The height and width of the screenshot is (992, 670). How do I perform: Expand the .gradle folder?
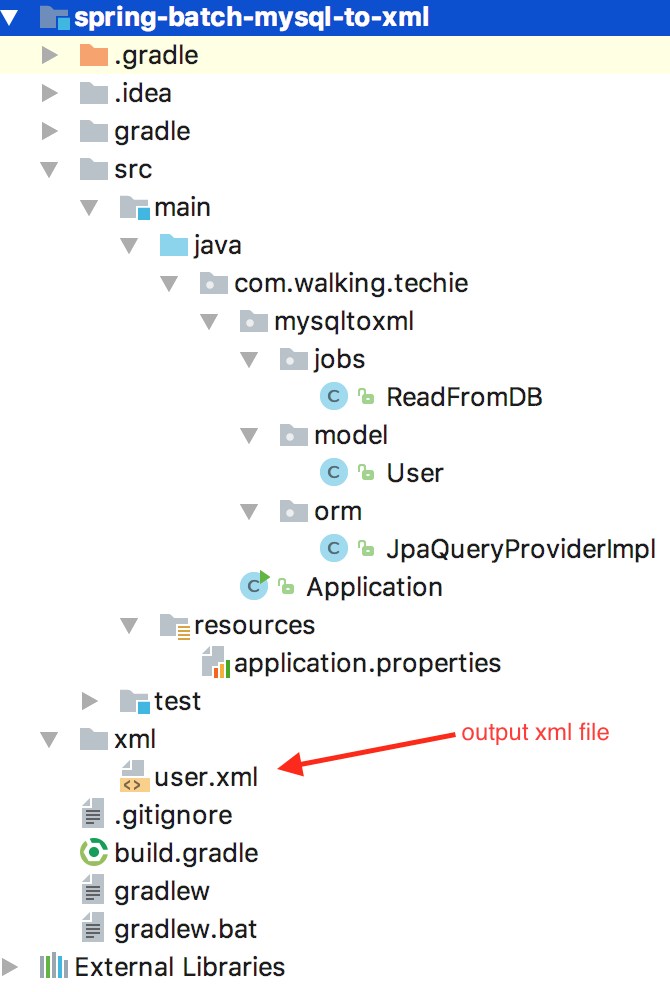(x=48, y=55)
